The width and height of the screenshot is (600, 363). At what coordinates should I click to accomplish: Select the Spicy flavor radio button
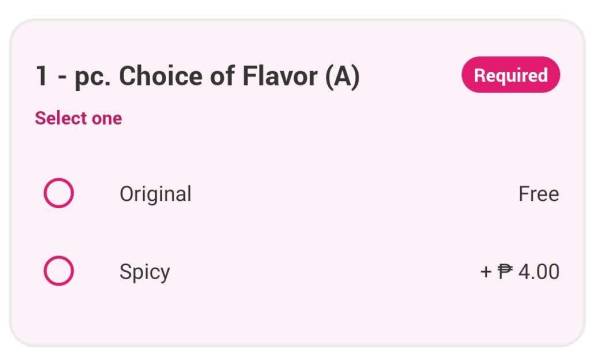pos(59,271)
